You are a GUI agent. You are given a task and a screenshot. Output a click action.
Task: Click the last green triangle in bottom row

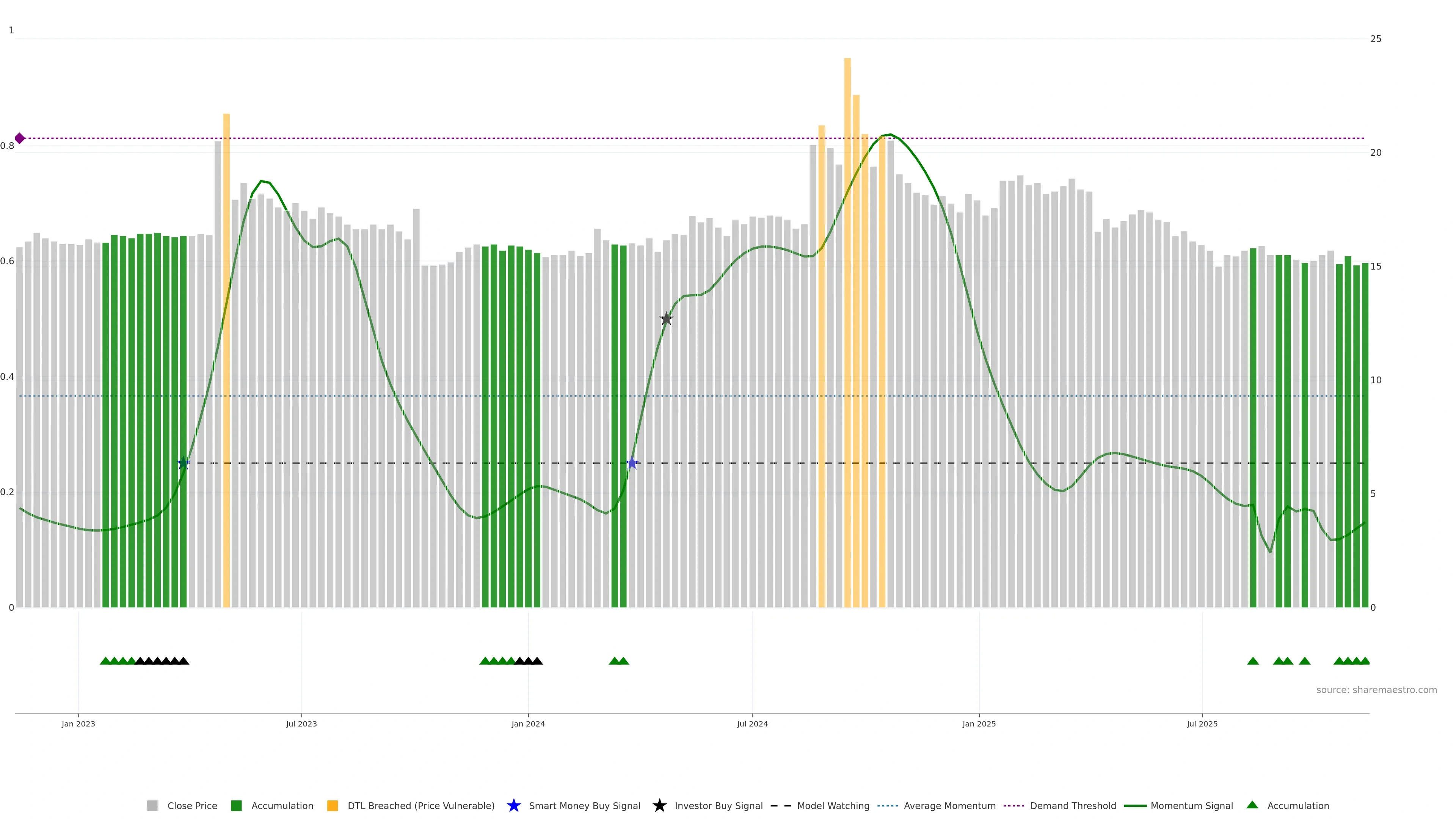(x=1365, y=661)
